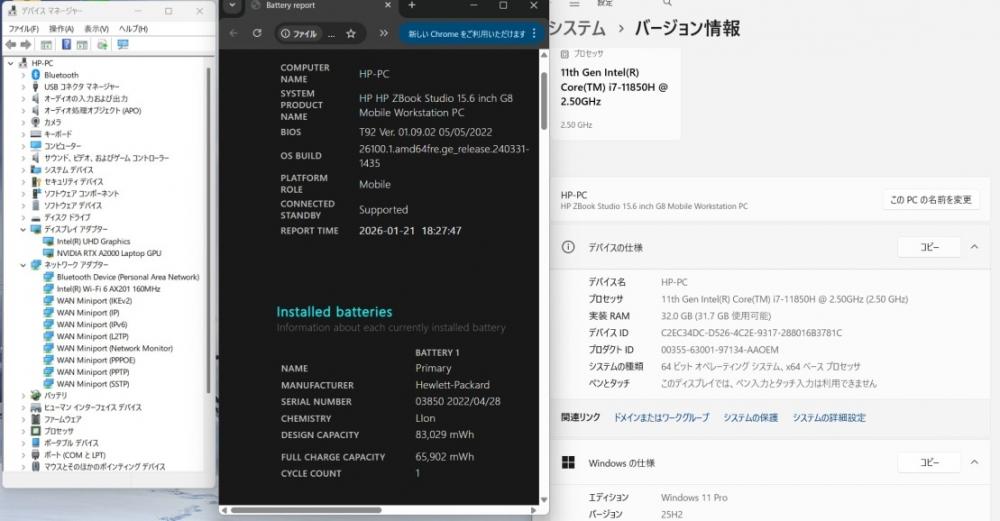Click Battery report page vertical scrollbar thumb
Image resolution: width=1000 pixels, height=521 pixels.
(543, 100)
